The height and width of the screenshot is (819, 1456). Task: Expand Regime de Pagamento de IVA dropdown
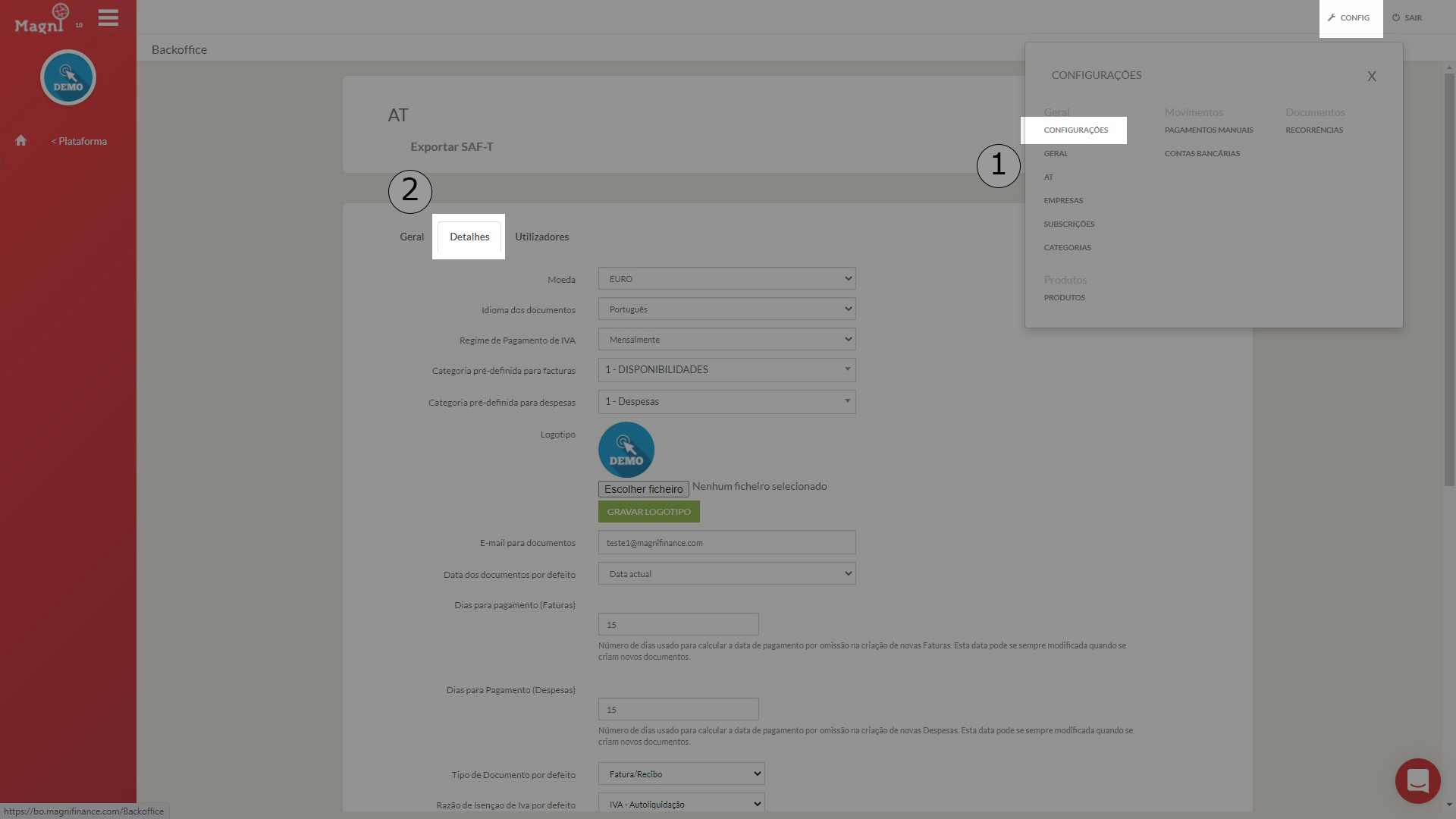point(726,340)
